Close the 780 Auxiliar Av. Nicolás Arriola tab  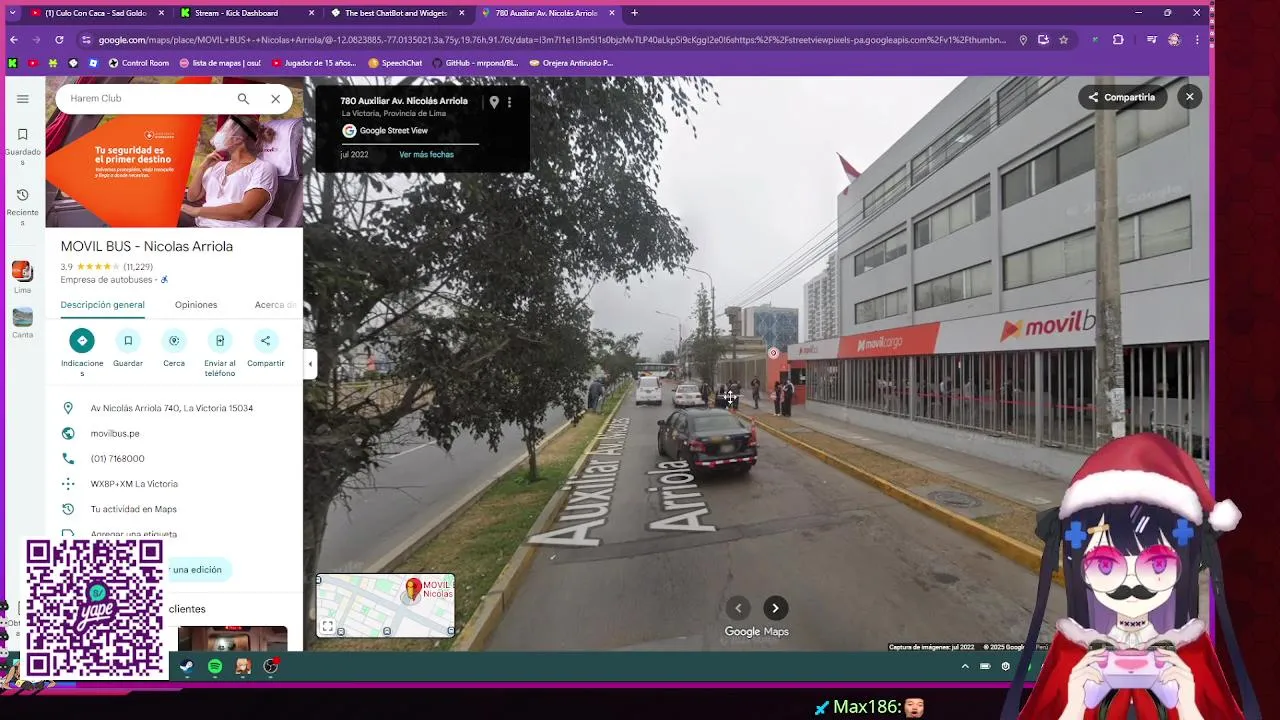coord(612,13)
